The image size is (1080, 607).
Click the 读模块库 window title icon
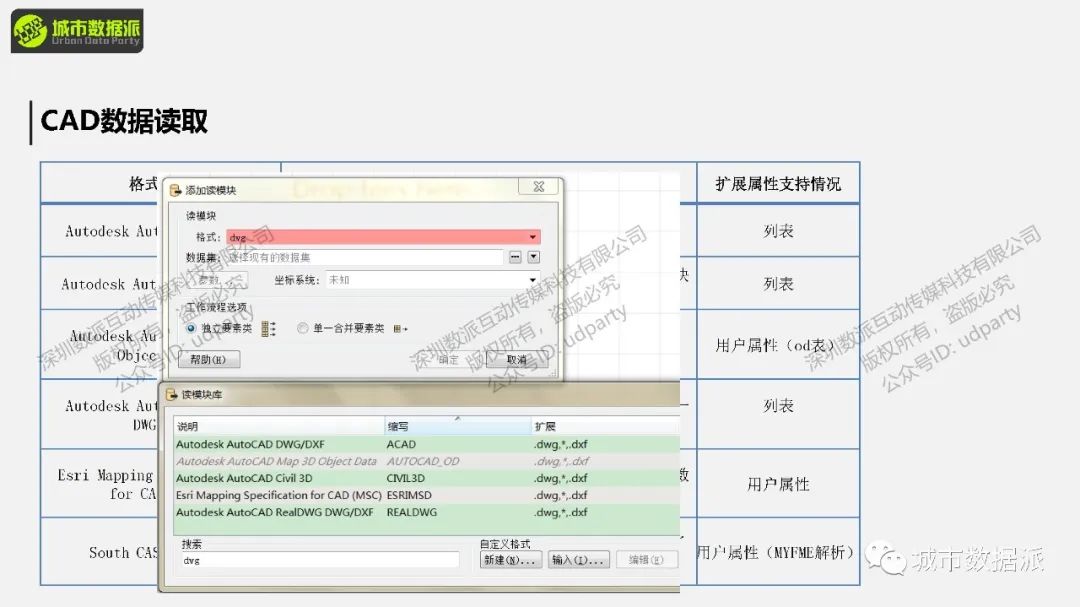click(172, 395)
